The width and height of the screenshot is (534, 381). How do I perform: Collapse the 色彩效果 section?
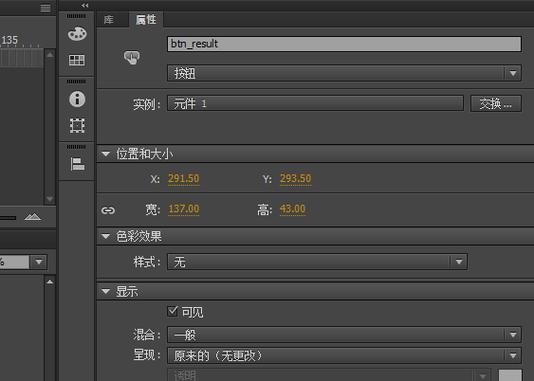pyautogui.click(x=106, y=236)
